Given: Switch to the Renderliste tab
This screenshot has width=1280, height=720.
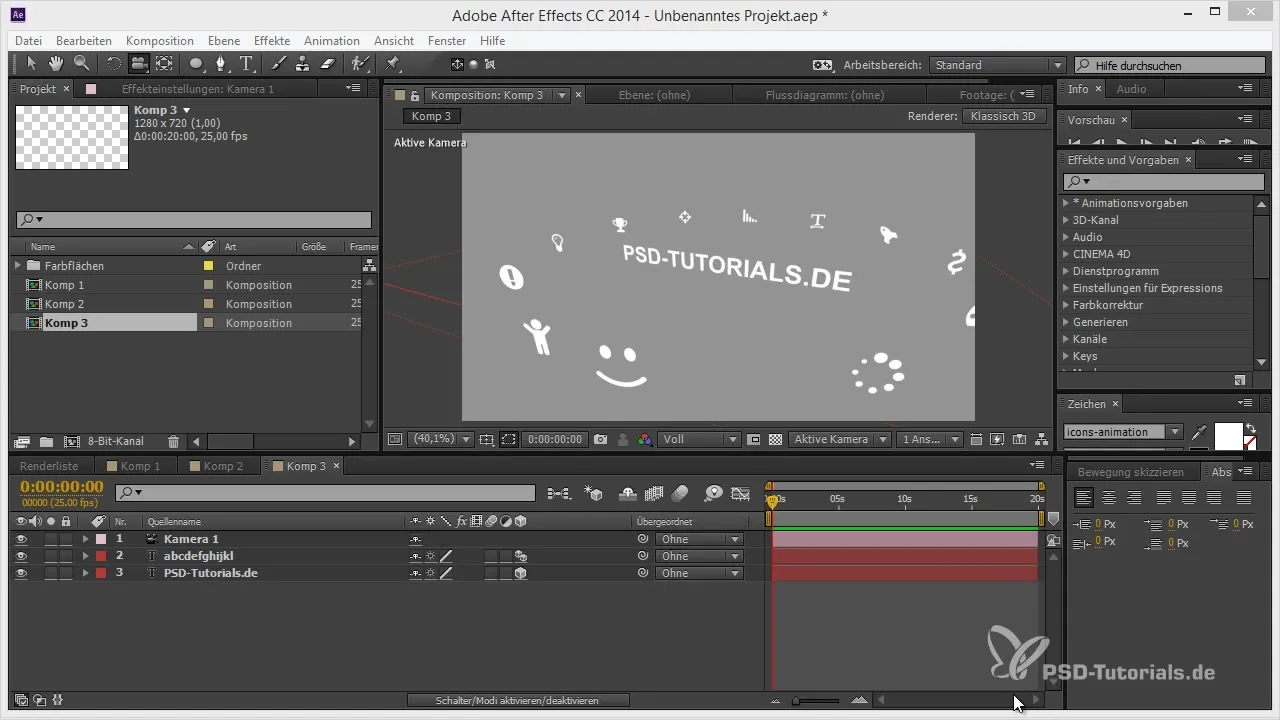Looking at the screenshot, I should point(49,466).
